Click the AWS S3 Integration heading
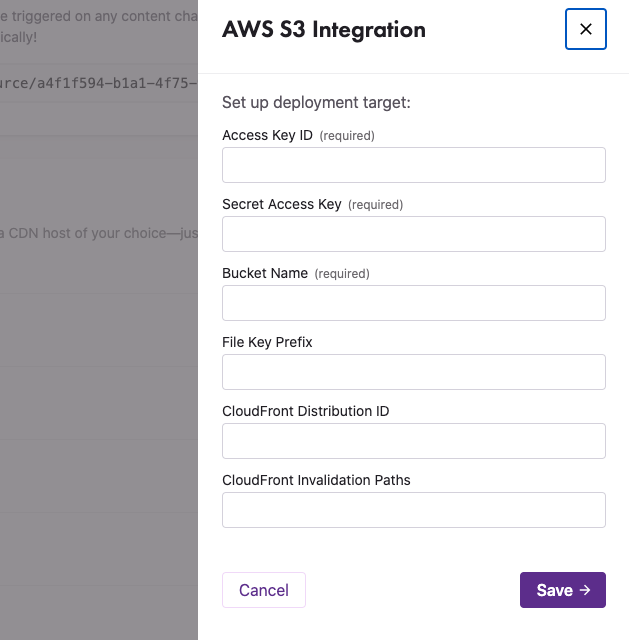The width and height of the screenshot is (629, 640). (324, 30)
